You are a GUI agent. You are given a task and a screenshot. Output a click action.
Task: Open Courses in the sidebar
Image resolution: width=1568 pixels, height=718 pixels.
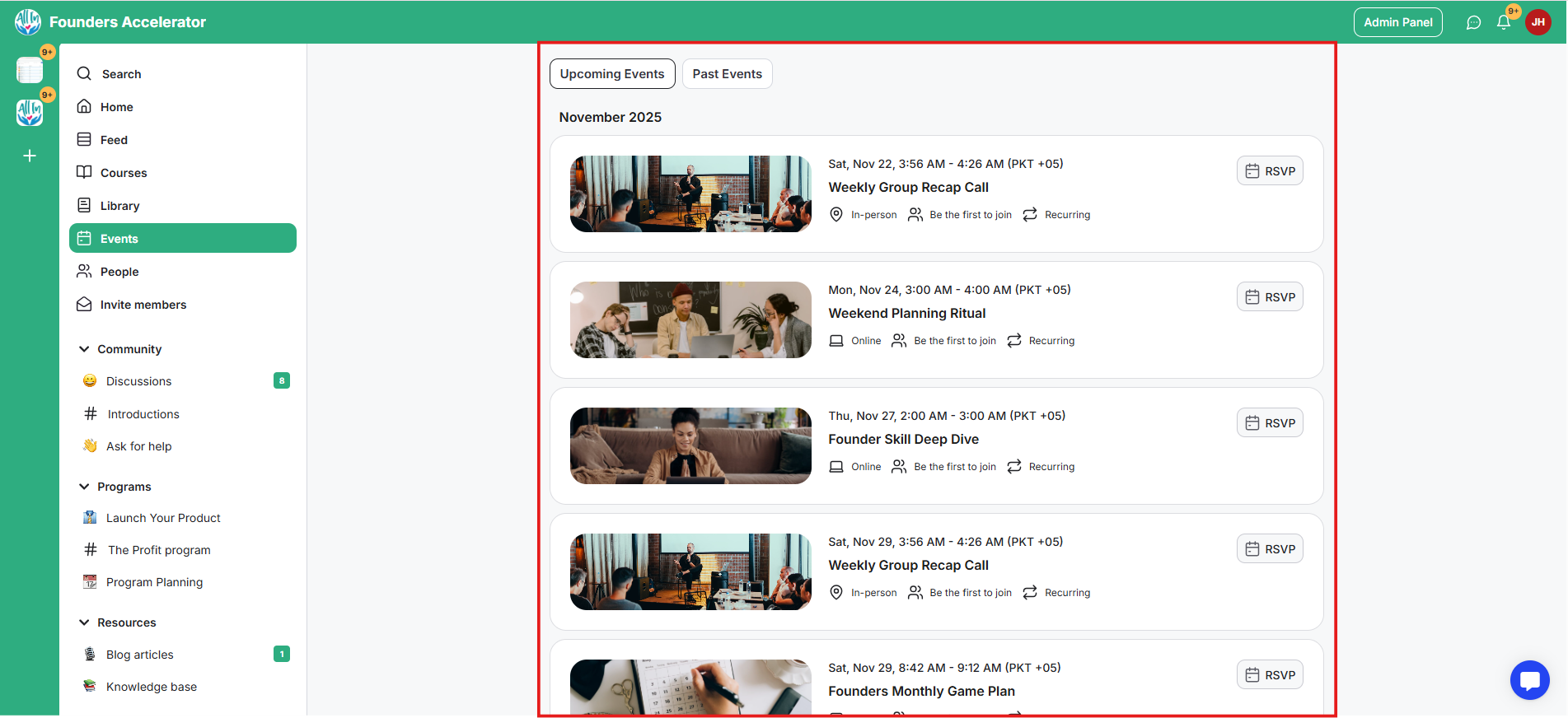coord(183,172)
